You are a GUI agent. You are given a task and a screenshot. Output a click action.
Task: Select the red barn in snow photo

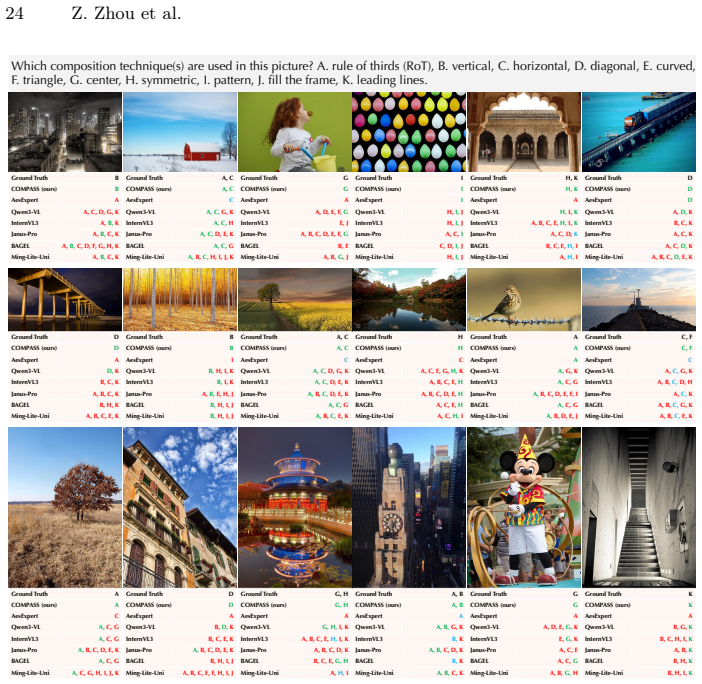(180, 132)
